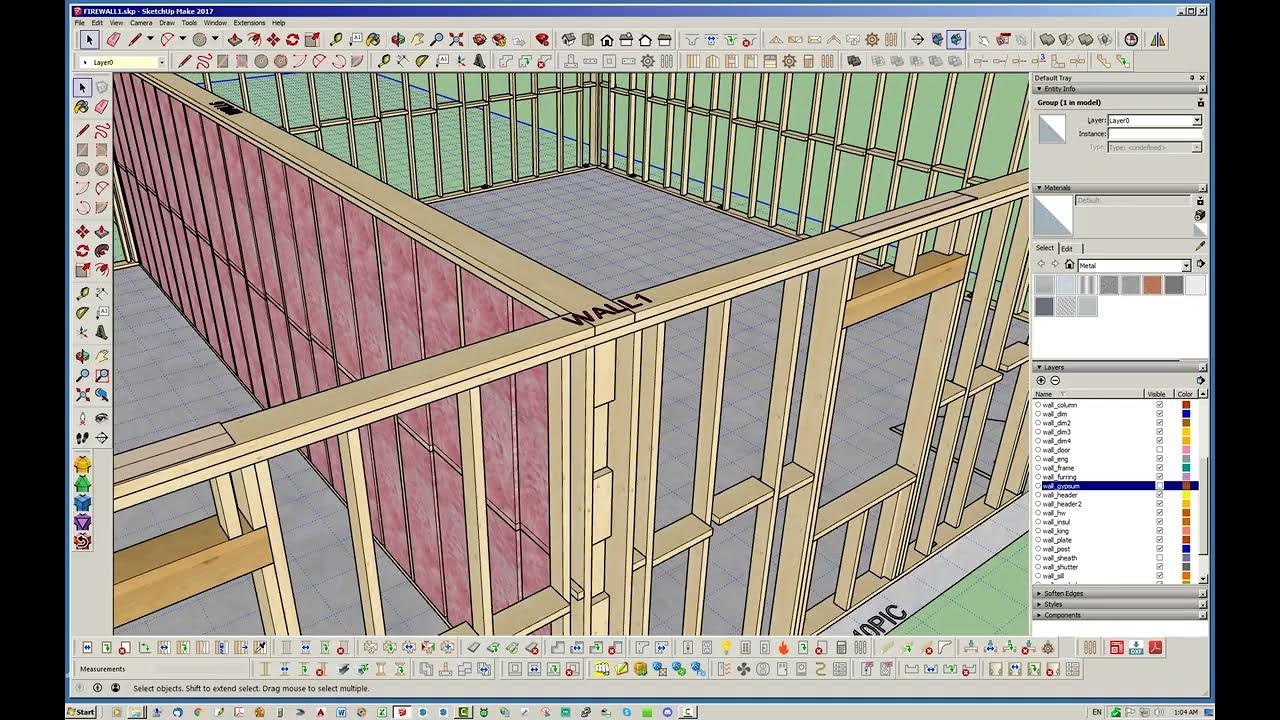Set wall_header as the active layer radio
Screen dimensions: 1280x720
click(x=1038, y=495)
